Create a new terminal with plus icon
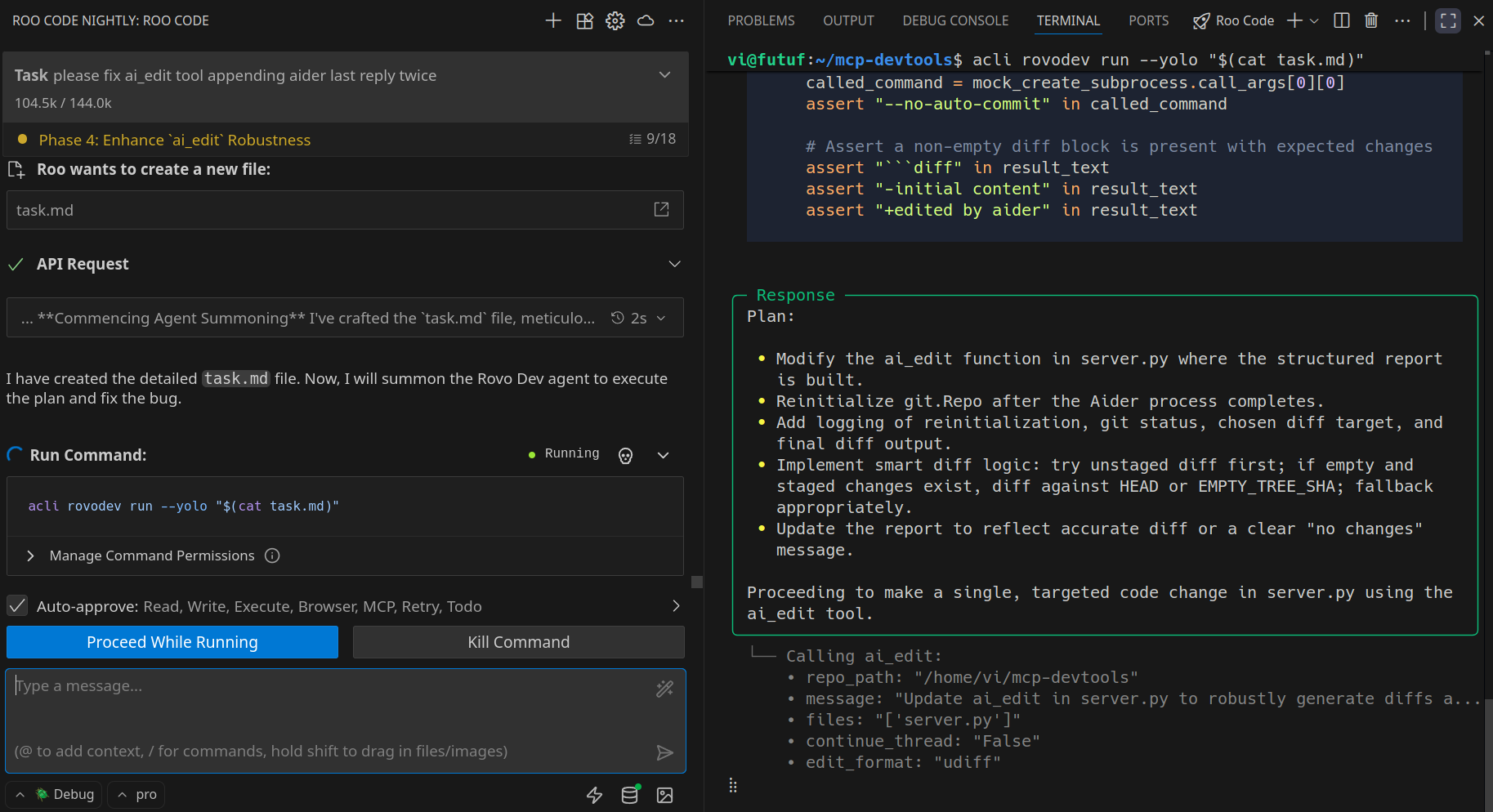Image resolution: width=1493 pixels, height=812 pixels. coord(1294,20)
